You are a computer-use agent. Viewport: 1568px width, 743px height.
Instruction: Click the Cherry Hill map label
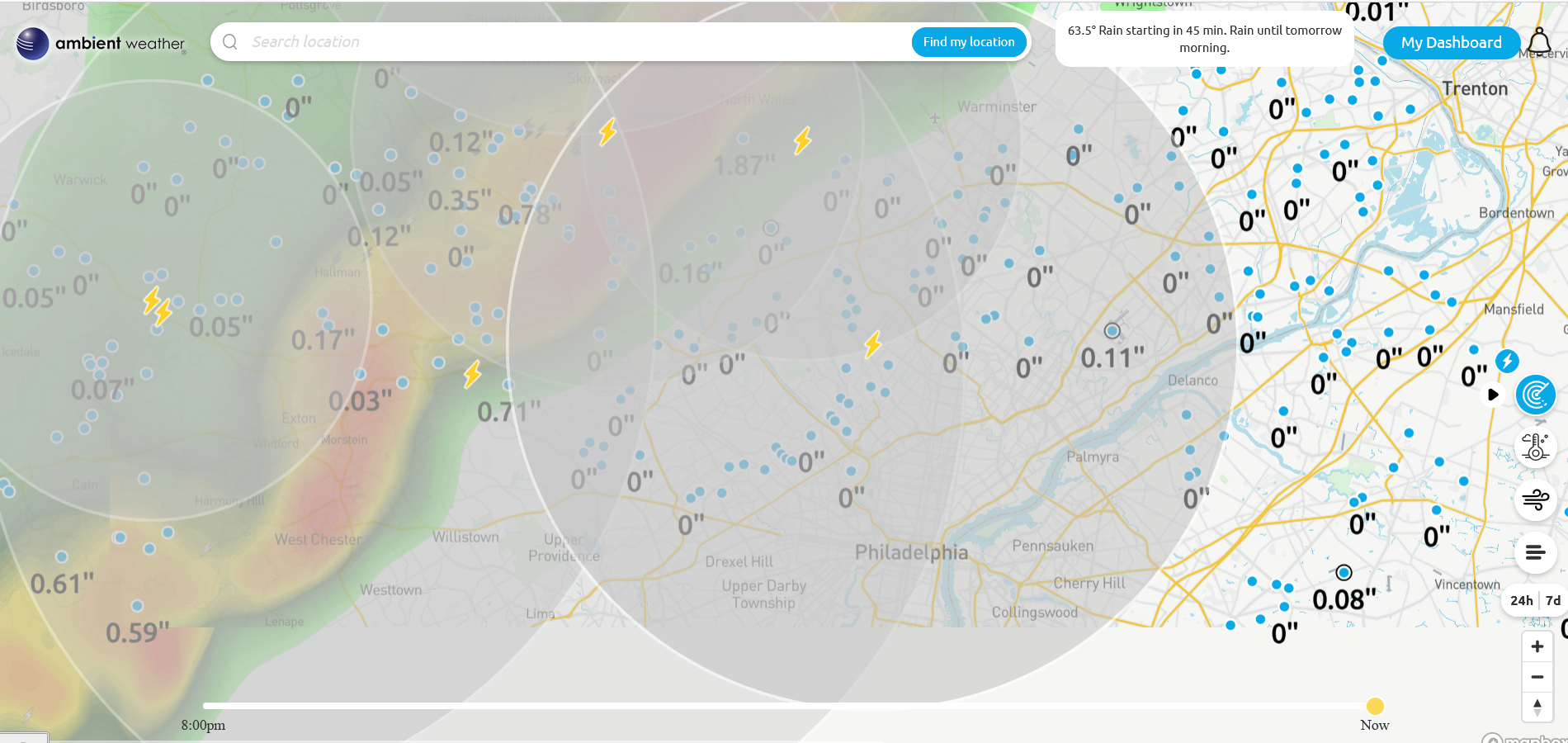pyautogui.click(x=1089, y=583)
